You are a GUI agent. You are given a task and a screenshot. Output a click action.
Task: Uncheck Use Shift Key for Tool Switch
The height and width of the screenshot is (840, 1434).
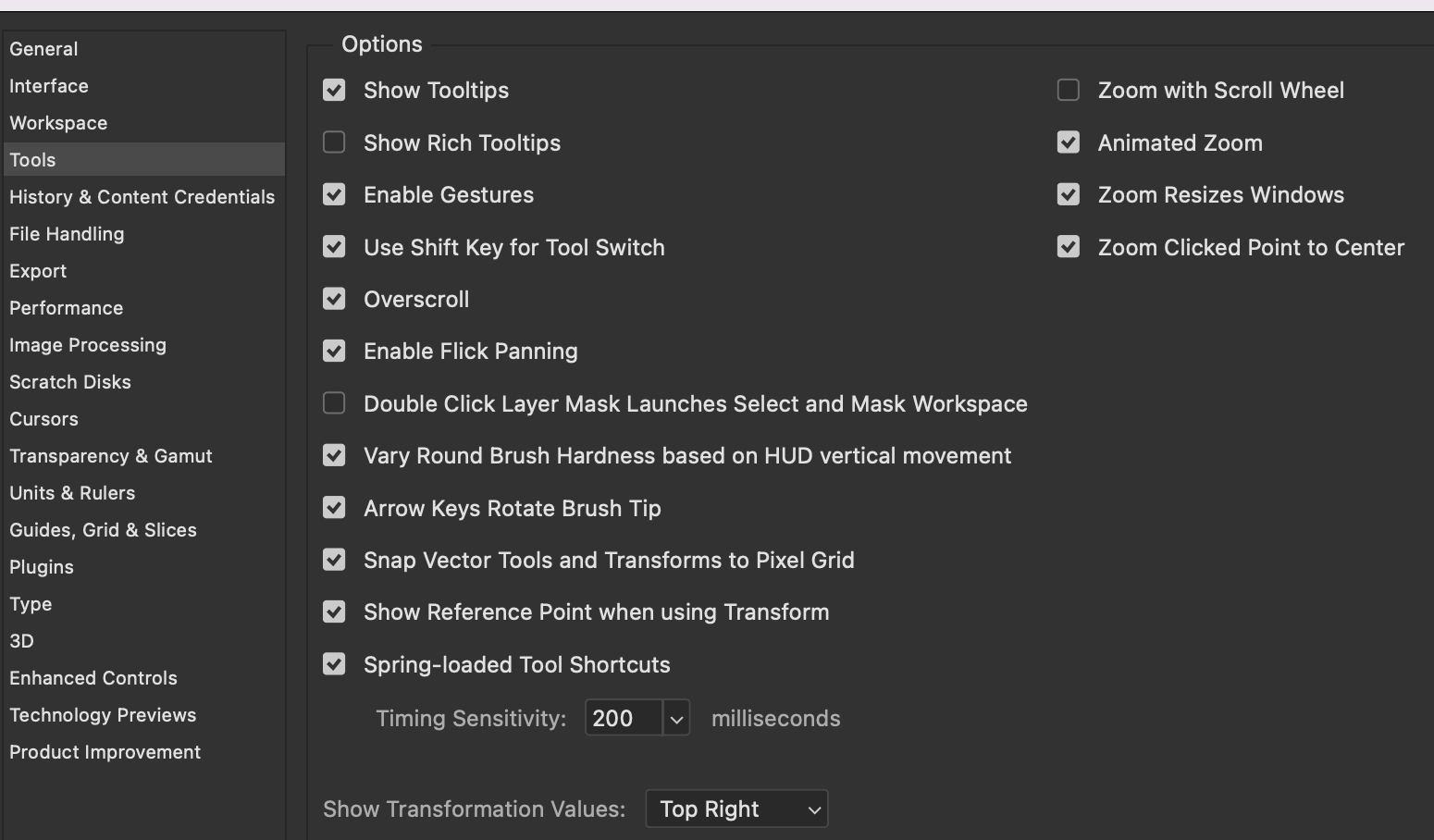(334, 247)
